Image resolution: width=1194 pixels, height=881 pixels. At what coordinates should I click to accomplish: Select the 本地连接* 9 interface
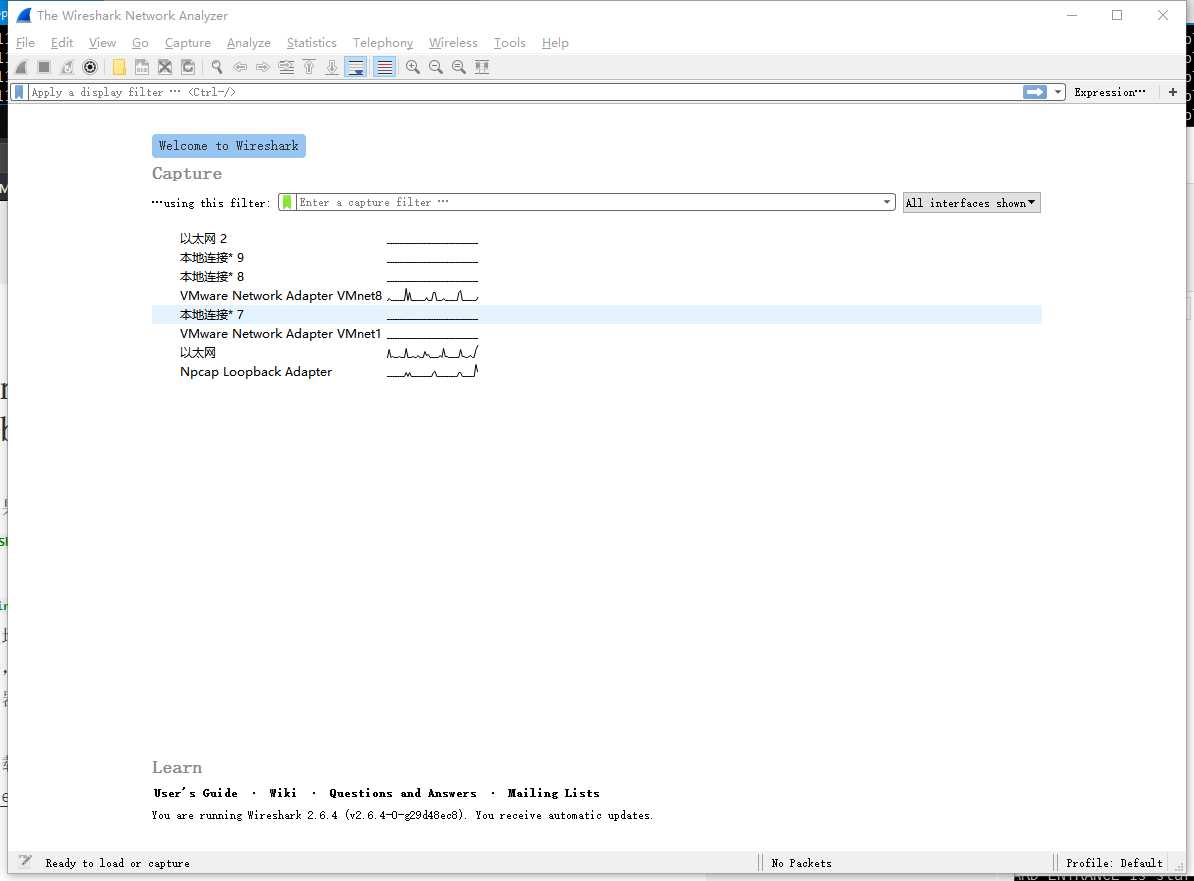(596, 257)
